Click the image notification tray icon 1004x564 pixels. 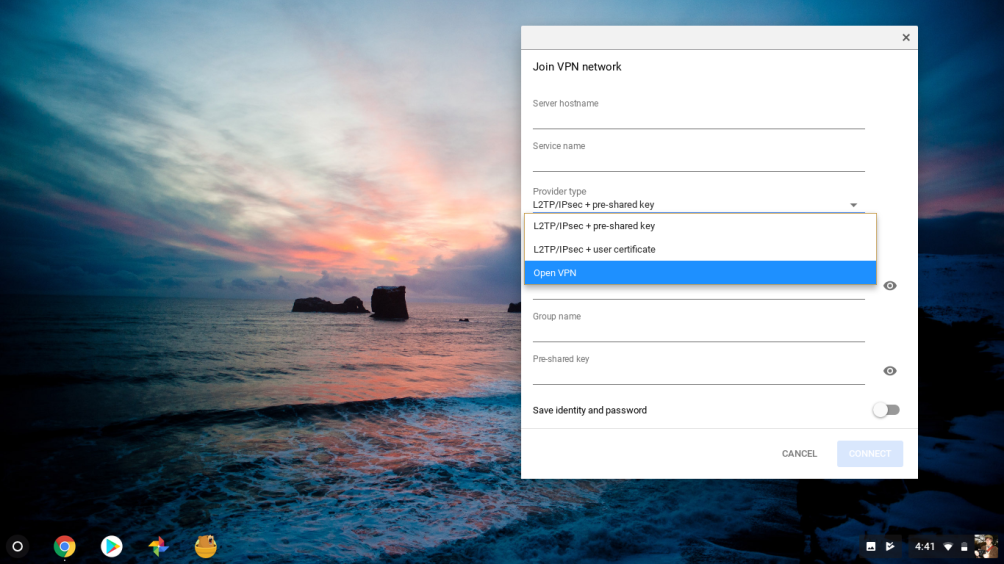tap(871, 546)
